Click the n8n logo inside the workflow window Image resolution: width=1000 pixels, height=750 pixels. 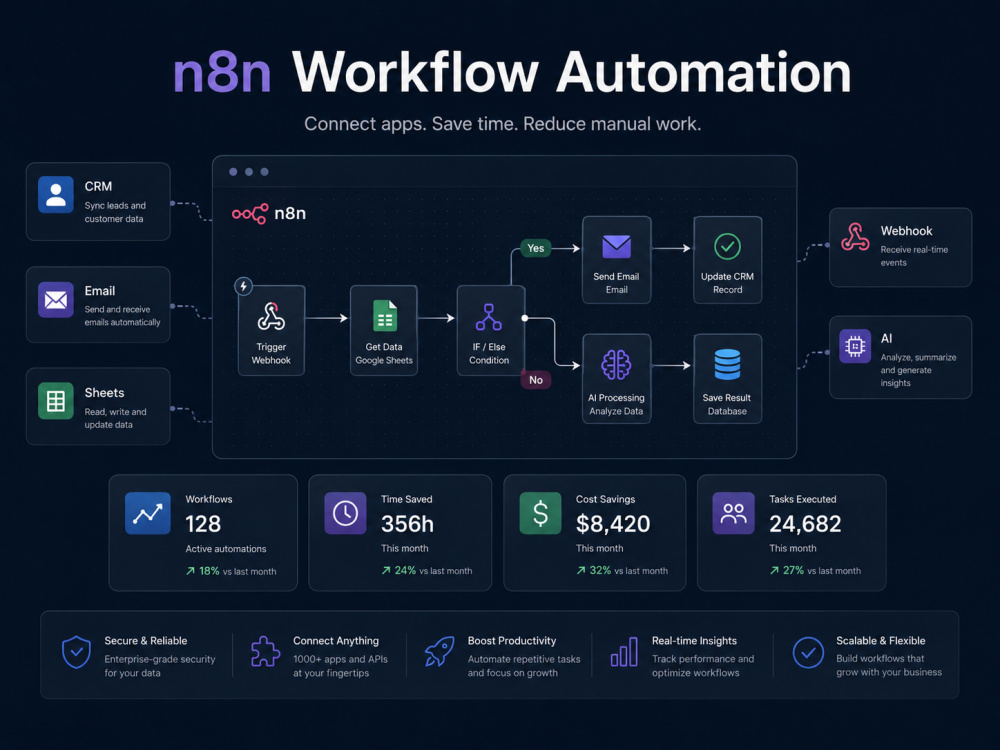268,213
